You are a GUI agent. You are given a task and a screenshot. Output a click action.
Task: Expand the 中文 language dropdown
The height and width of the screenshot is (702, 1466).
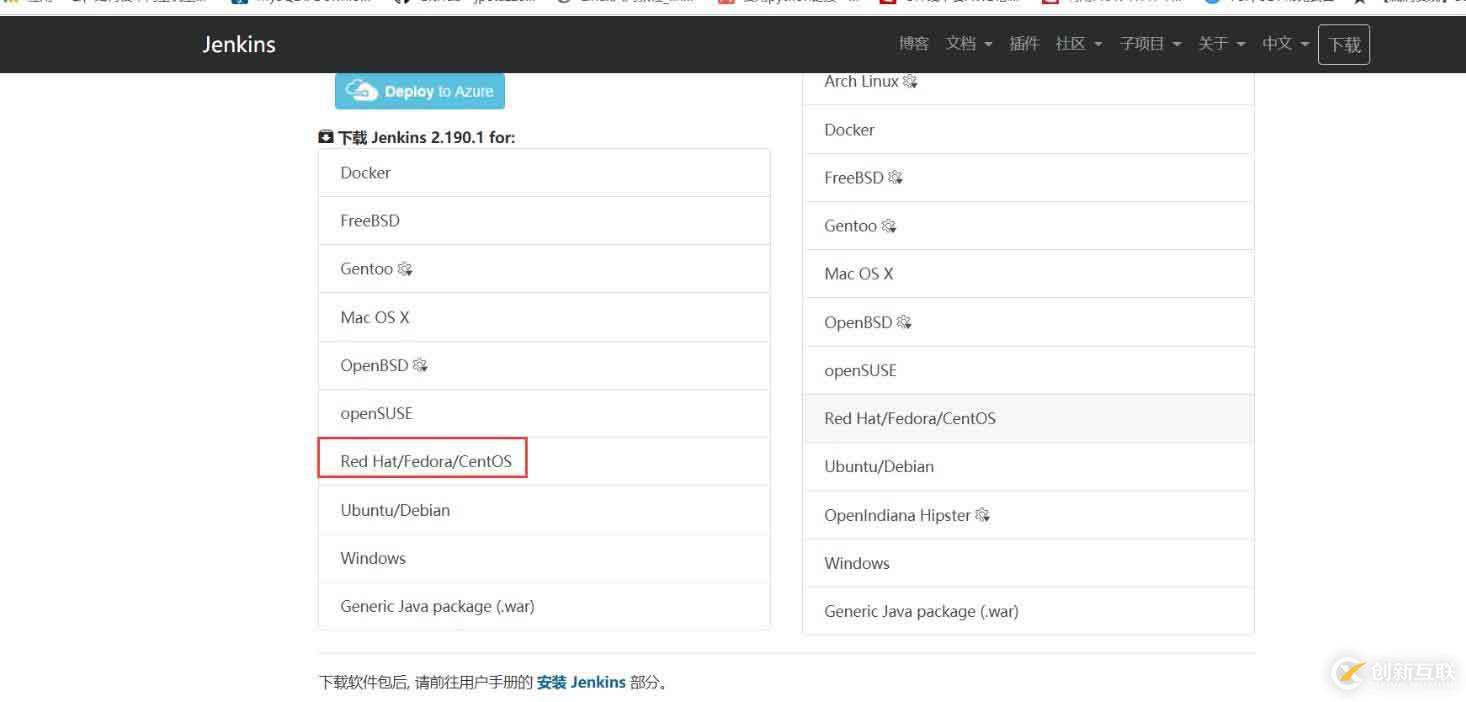click(1286, 44)
